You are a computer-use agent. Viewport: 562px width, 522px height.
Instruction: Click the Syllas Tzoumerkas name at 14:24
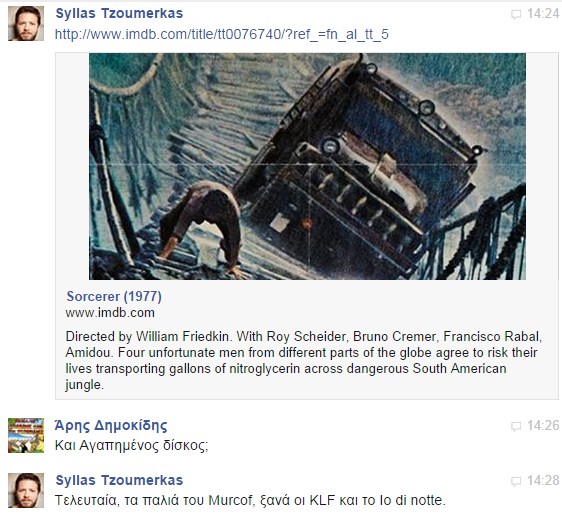tap(119, 13)
